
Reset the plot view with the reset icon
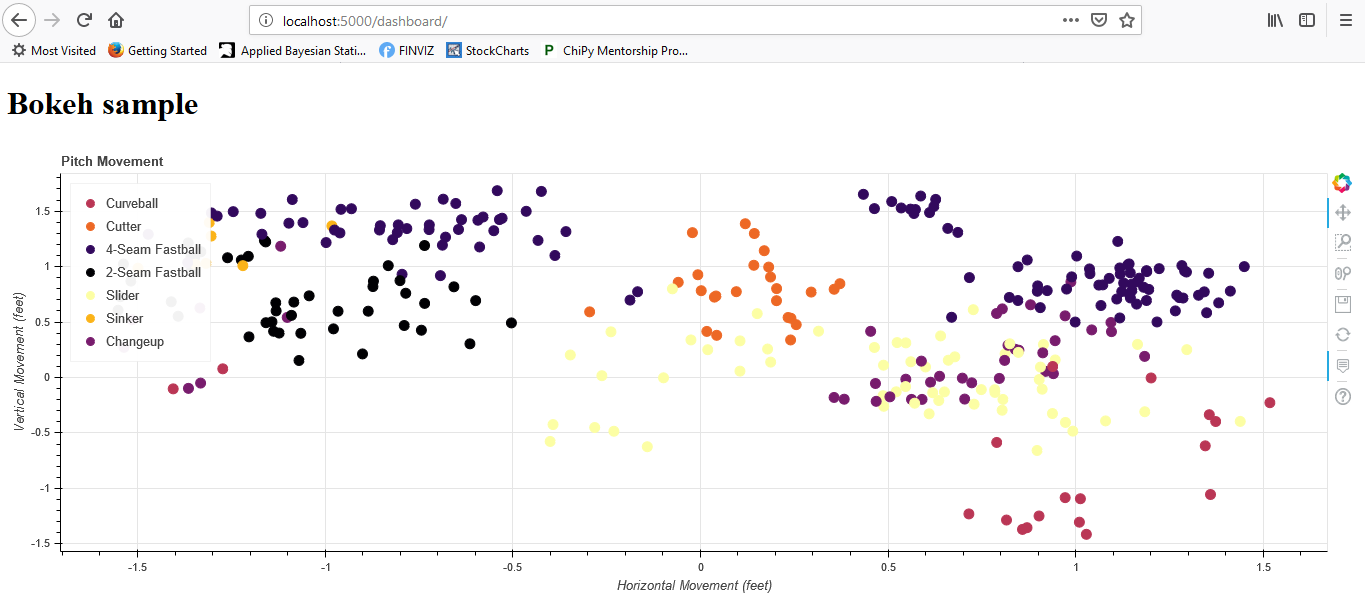1343,334
